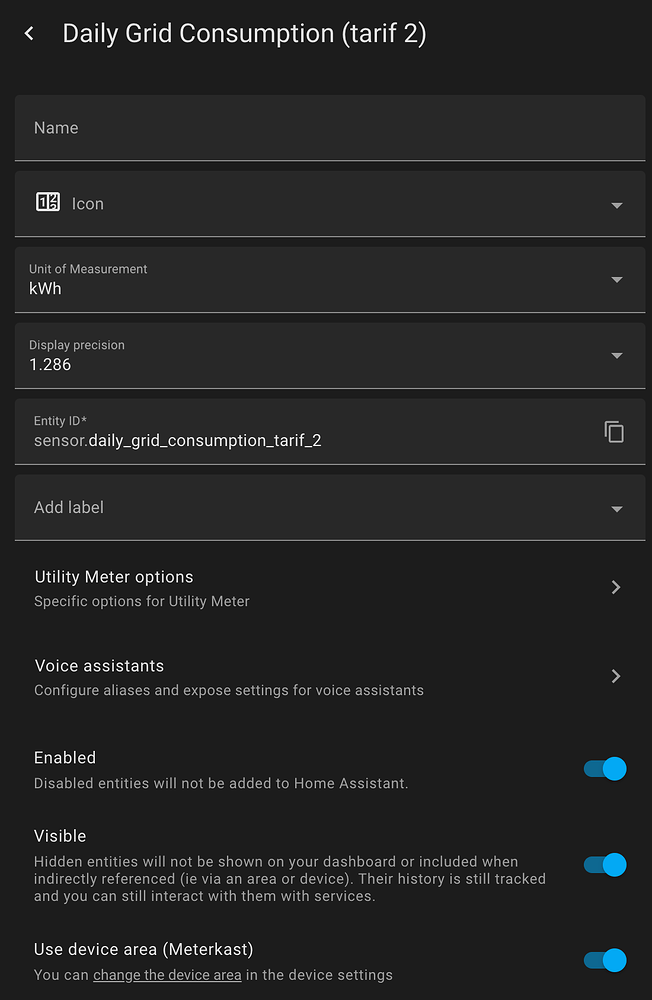This screenshot has height=1000, width=652.
Task: Click the change the device area link
Action: [167, 975]
